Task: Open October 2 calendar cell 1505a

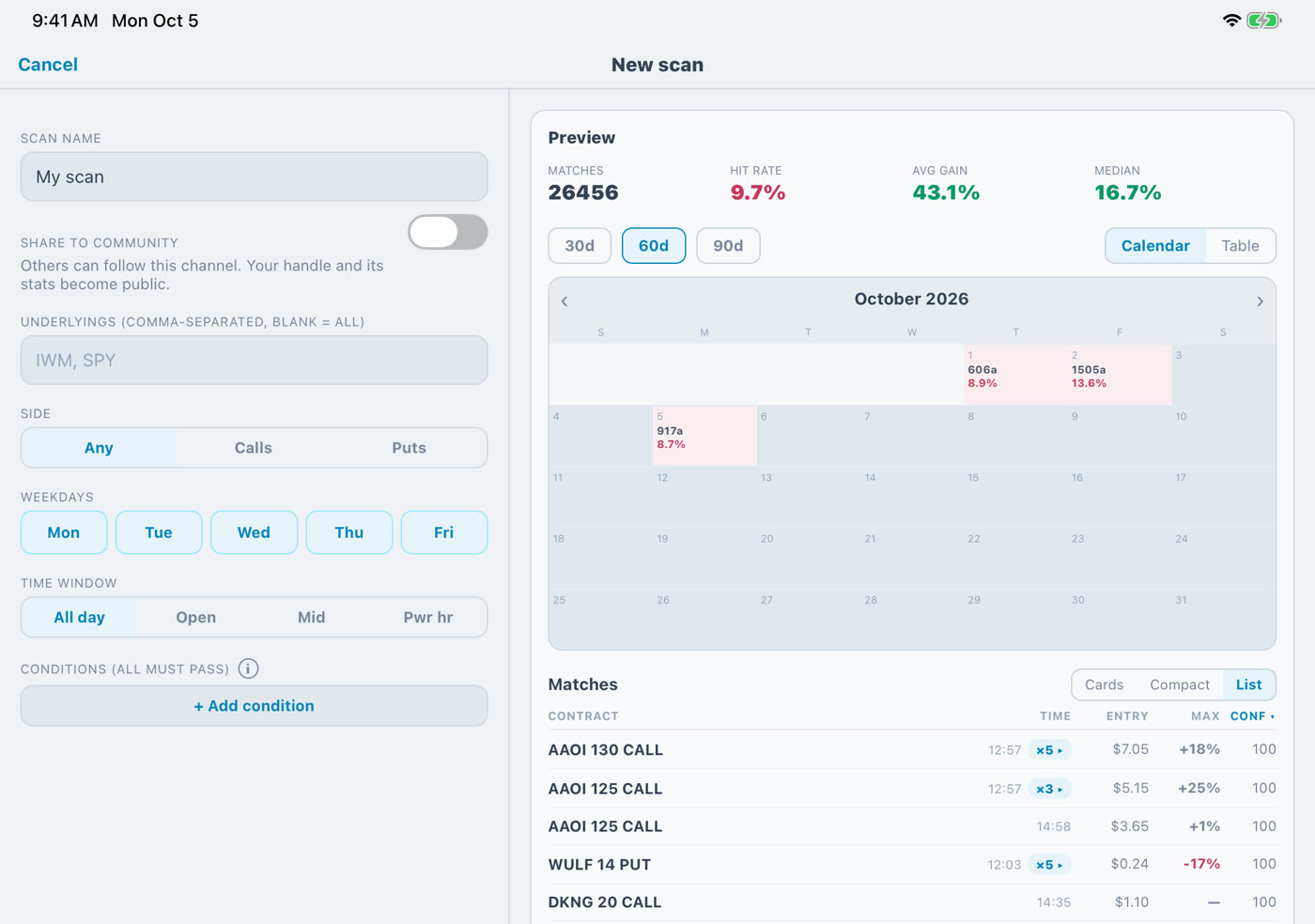Action: (x=1120, y=375)
